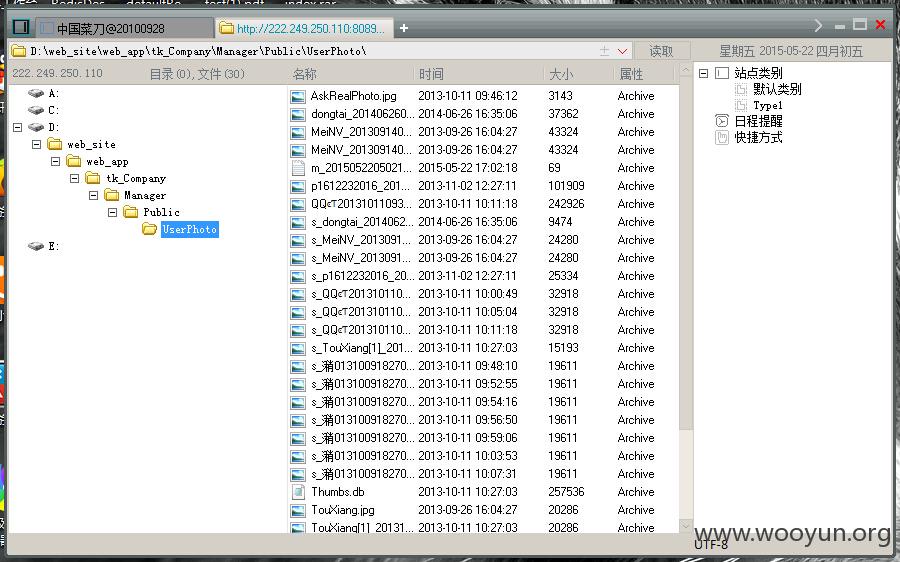Collapse the web_site folder node
900x562 pixels.
tap(37, 144)
